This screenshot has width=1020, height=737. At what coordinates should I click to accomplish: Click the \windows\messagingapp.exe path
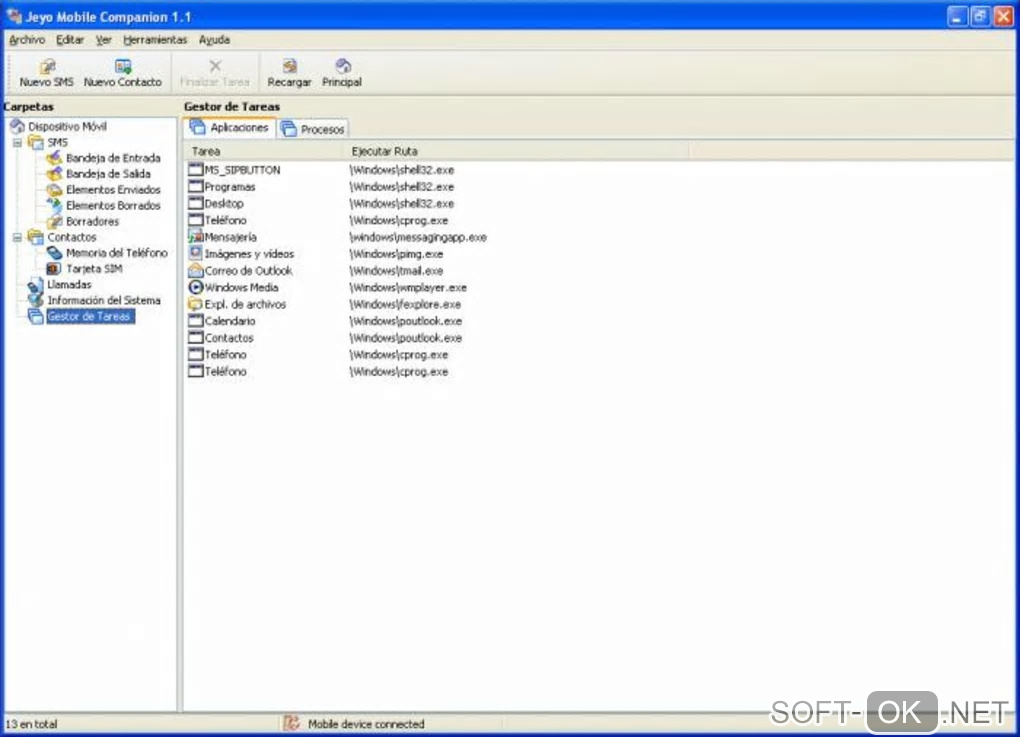click(x=418, y=237)
